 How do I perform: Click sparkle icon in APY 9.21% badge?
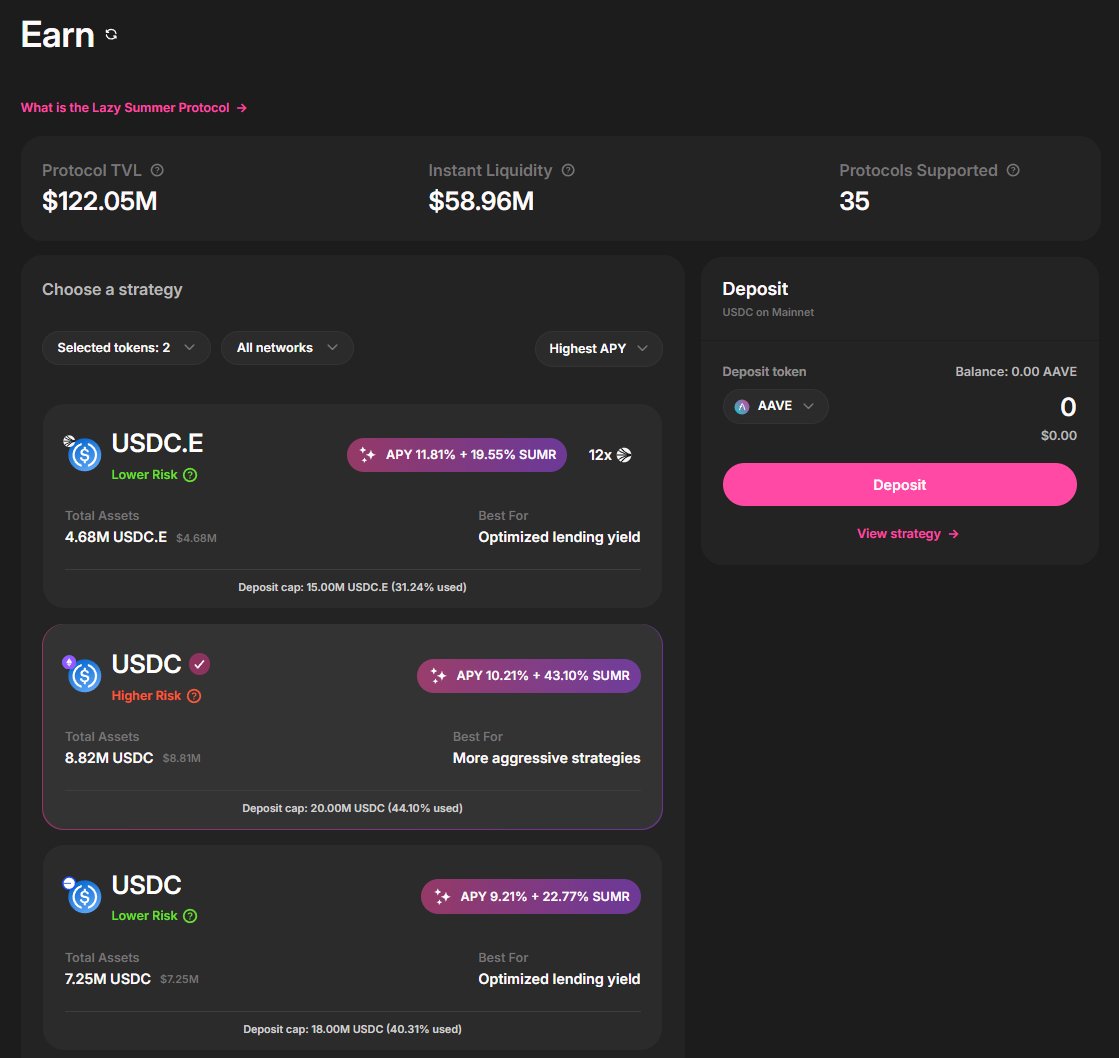pyautogui.click(x=442, y=897)
